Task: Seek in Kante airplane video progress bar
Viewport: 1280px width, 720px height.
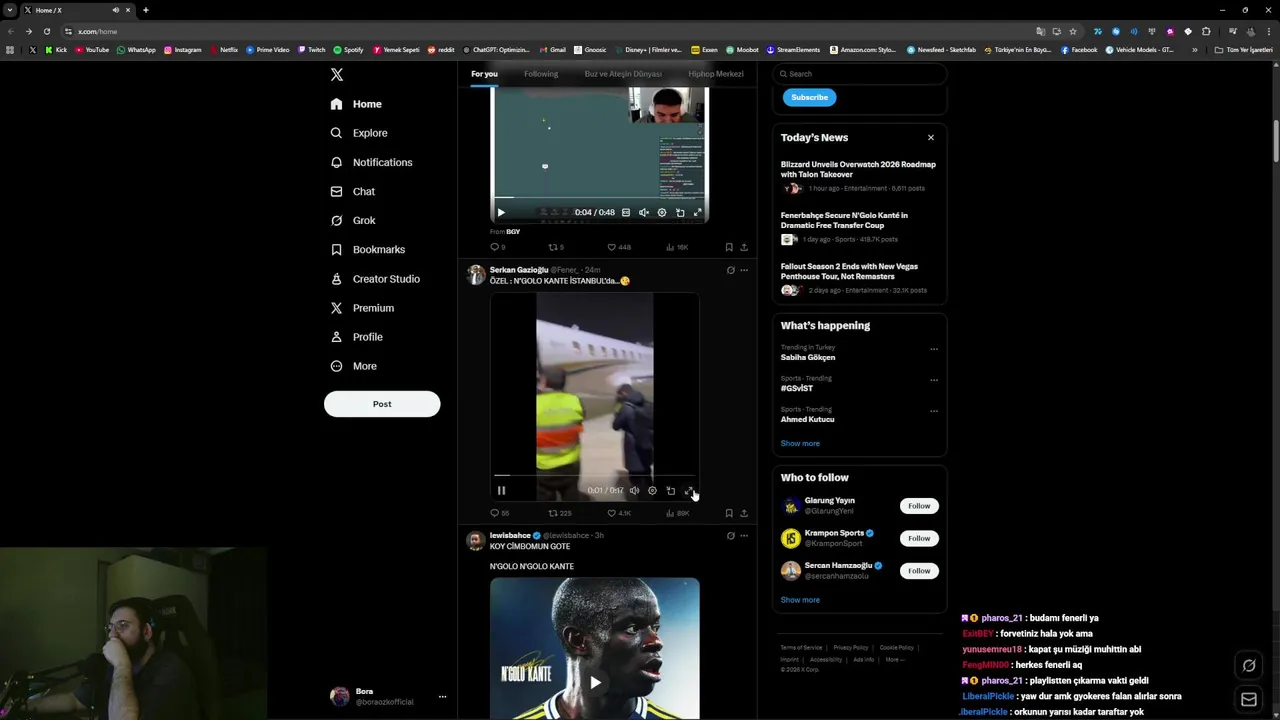Action: click(594, 476)
